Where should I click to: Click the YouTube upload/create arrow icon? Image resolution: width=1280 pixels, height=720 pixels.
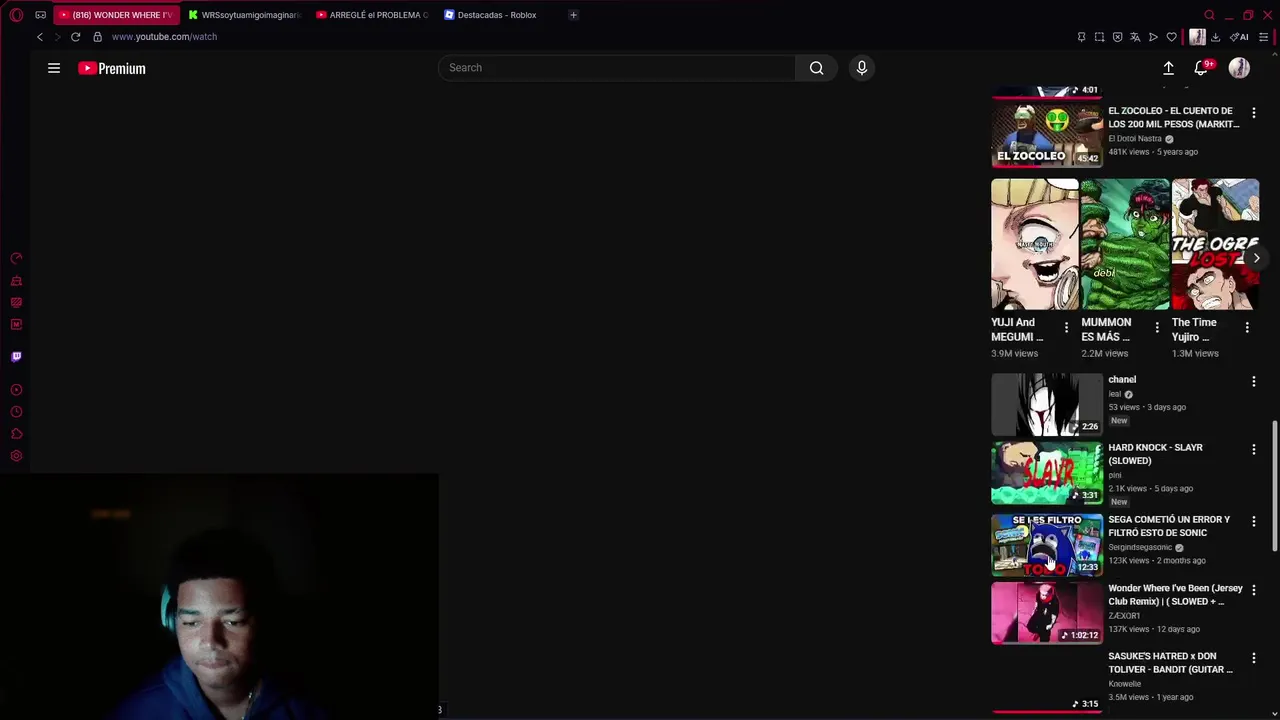click(1168, 68)
